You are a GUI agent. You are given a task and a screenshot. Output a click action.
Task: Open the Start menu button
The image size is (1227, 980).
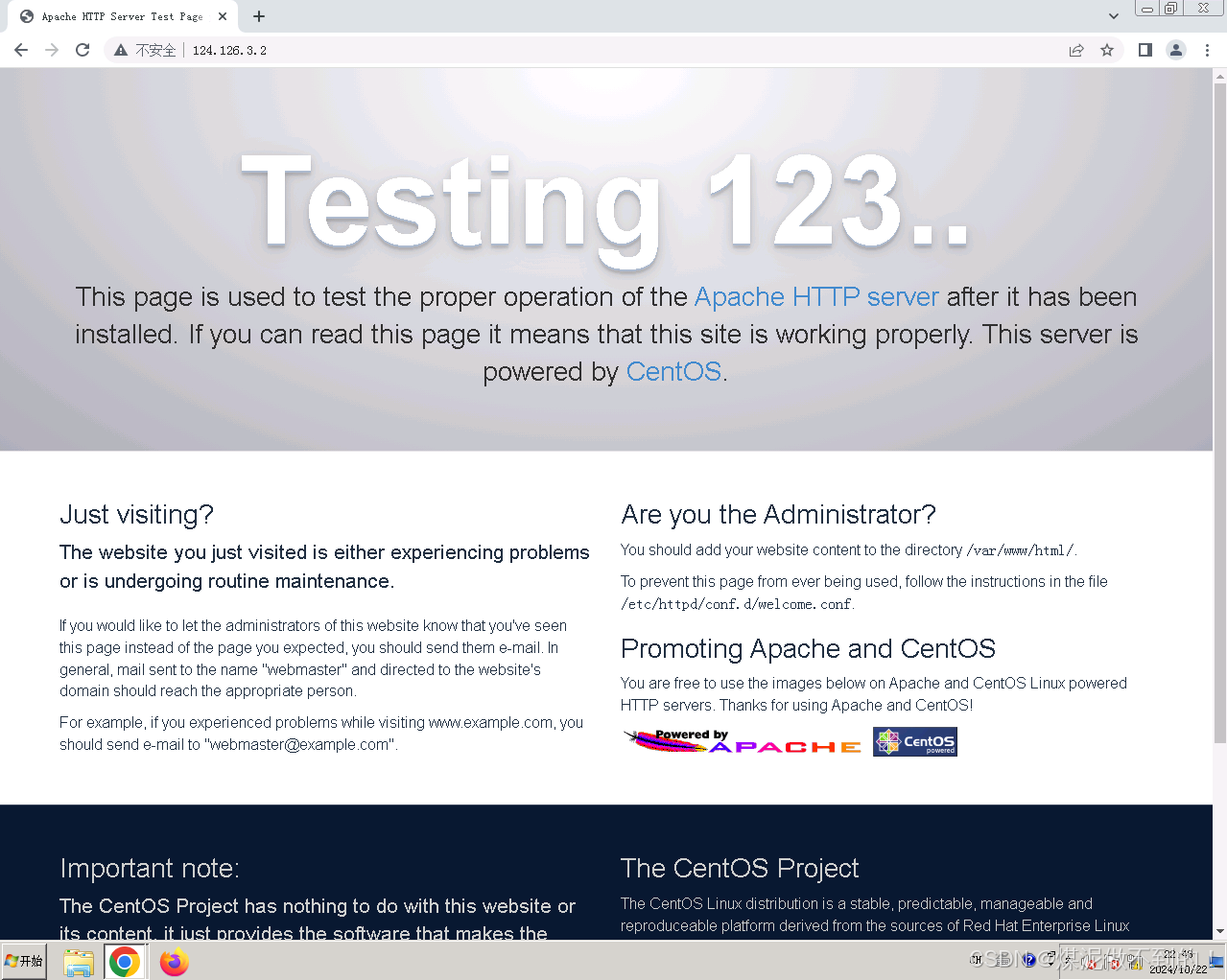(25, 961)
